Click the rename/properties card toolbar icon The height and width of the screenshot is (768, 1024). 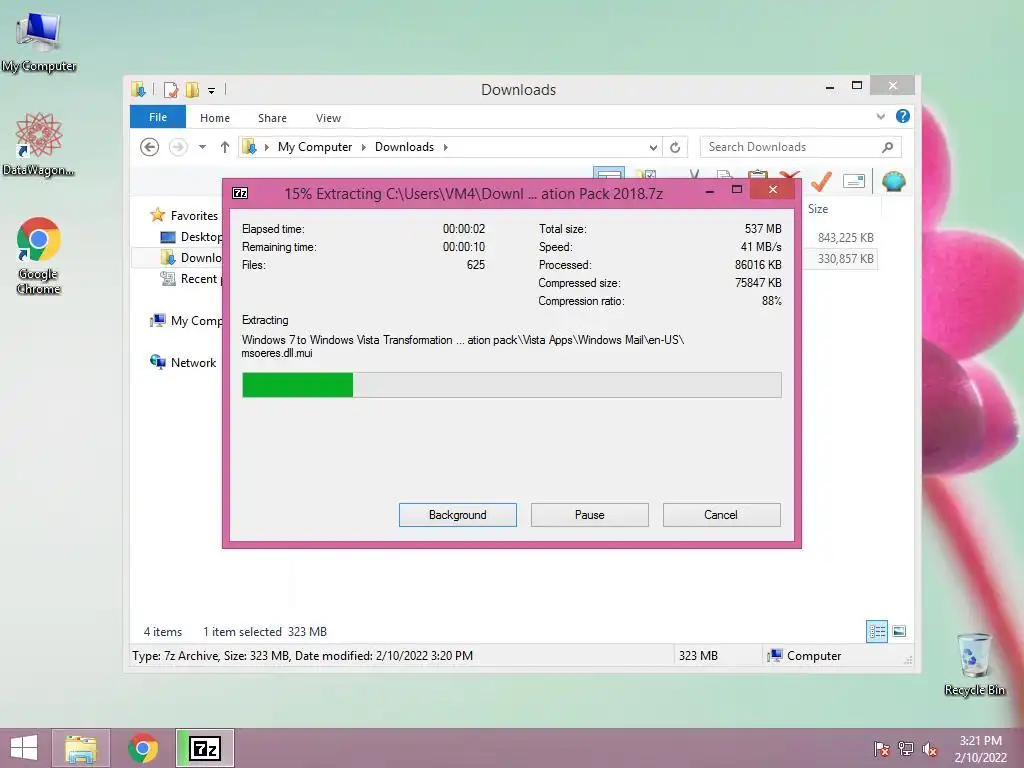pyautogui.click(x=854, y=181)
